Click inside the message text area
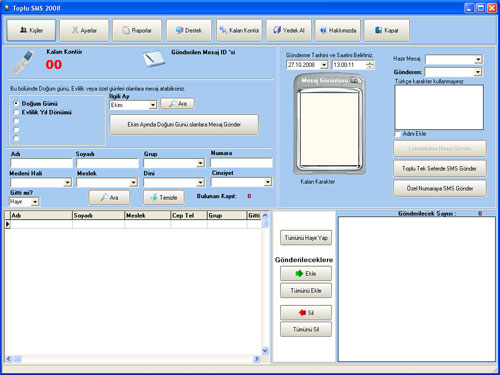 (x=439, y=107)
